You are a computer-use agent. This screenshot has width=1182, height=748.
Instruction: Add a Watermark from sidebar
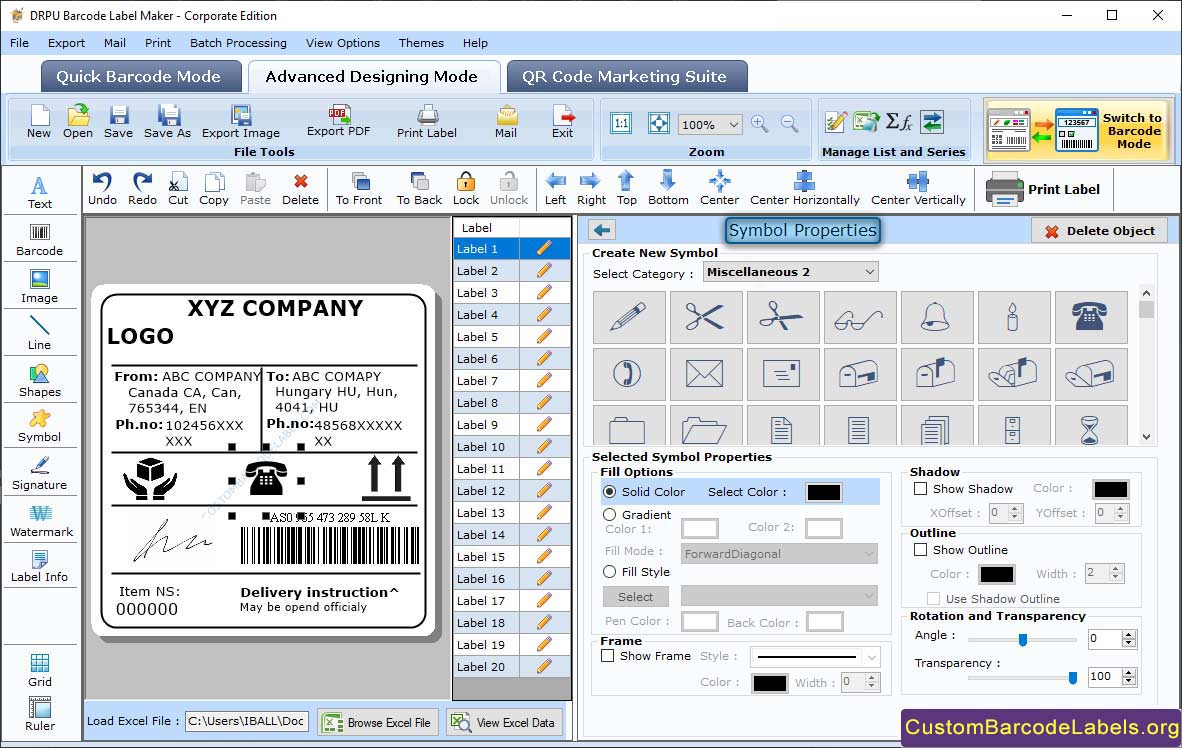point(41,520)
